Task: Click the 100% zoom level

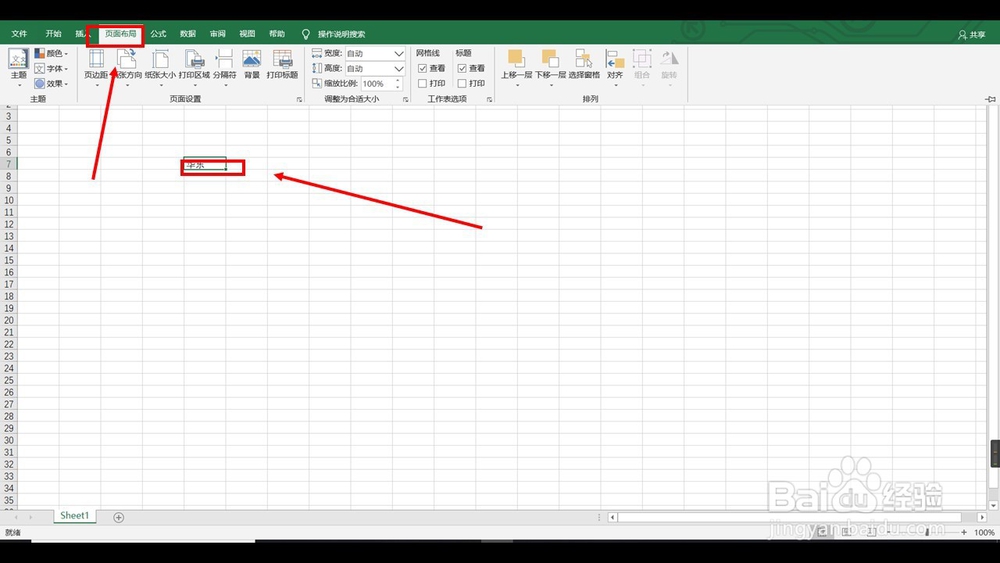Action: pyautogui.click(x=985, y=532)
